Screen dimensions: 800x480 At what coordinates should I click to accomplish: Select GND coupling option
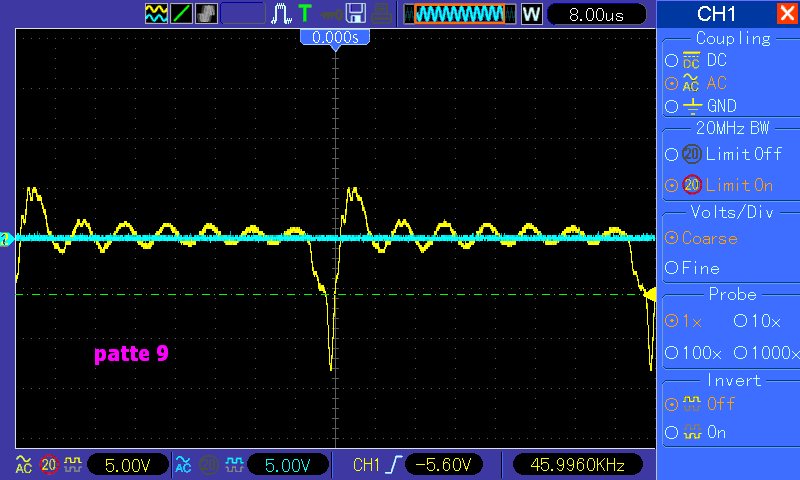click(710, 106)
